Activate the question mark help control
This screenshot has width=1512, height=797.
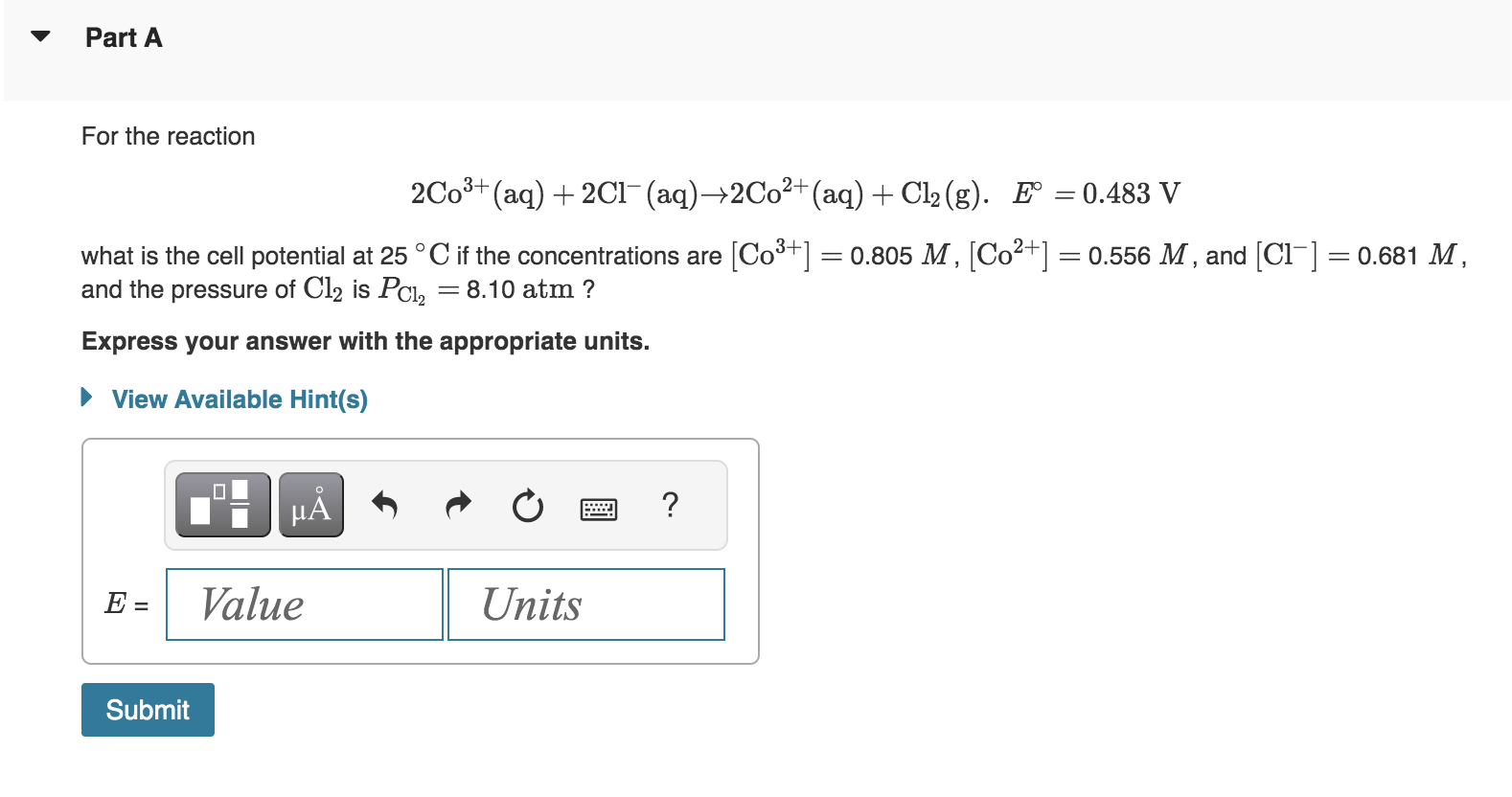pyautogui.click(x=671, y=506)
